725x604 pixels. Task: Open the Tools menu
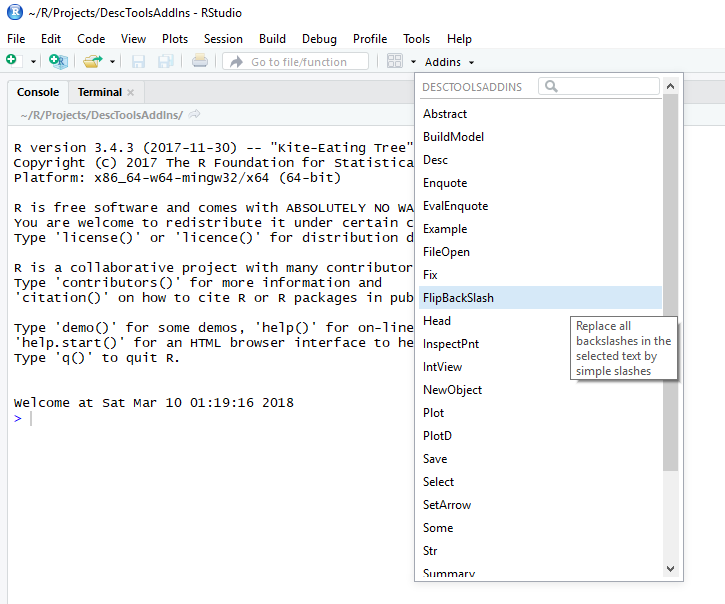pyautogui.click(x=416, y=38)
